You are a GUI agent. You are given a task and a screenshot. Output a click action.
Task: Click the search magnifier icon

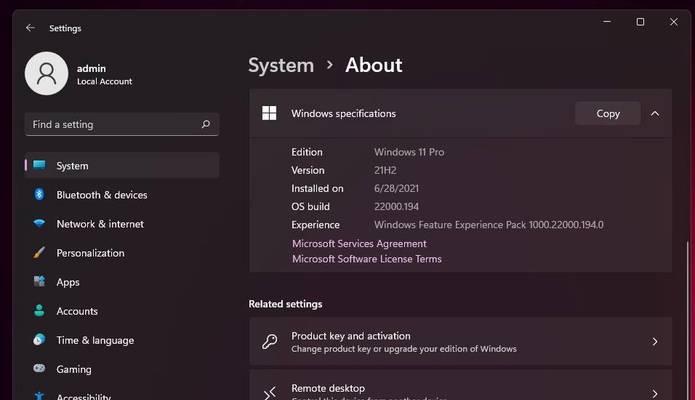pos(206,124)
